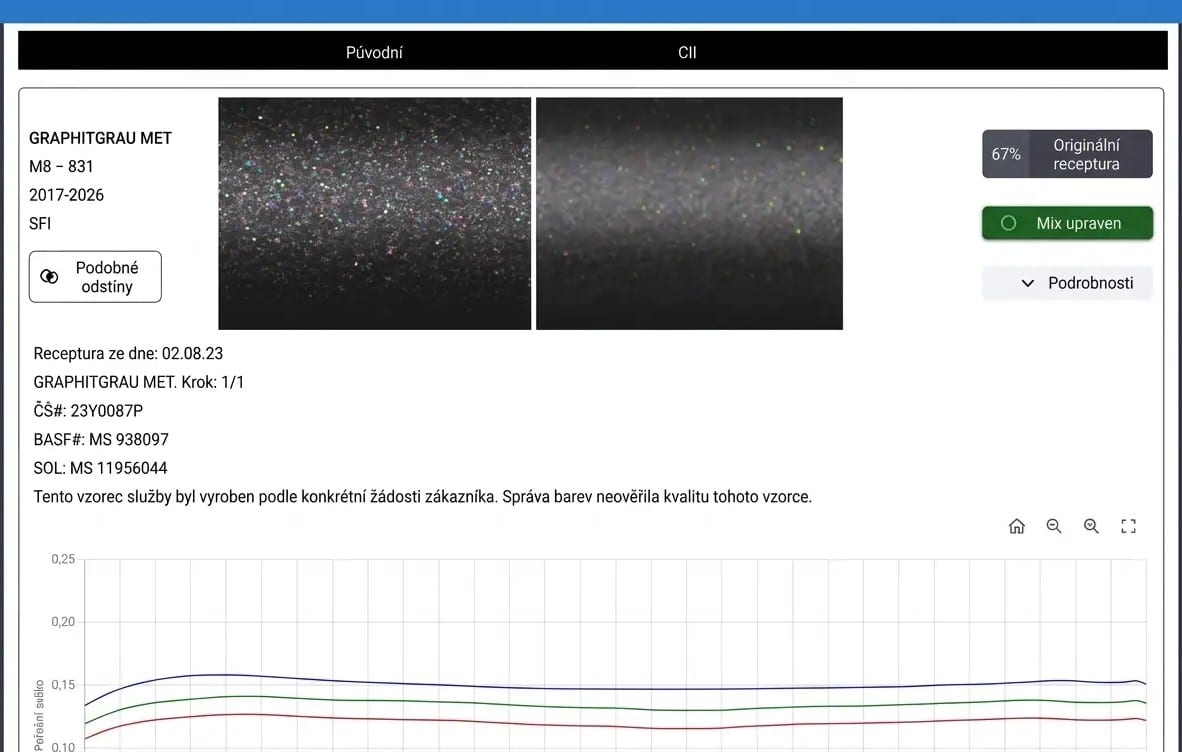Click the 67% match badge
1182x752 pixels.
point(1006,154)
